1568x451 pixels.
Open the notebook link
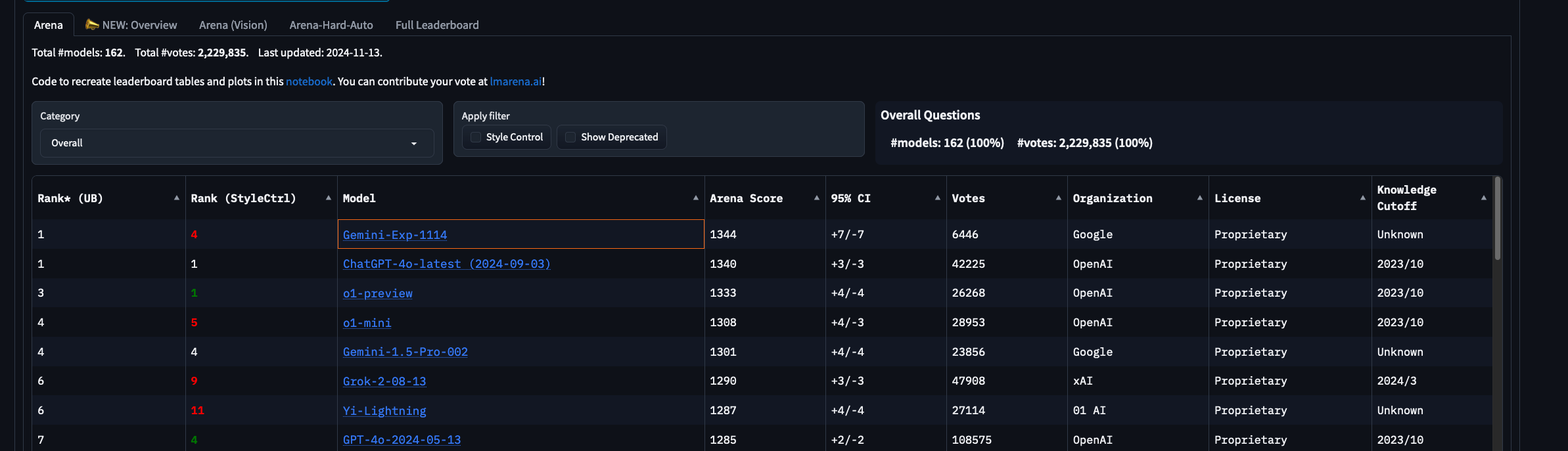309,81
